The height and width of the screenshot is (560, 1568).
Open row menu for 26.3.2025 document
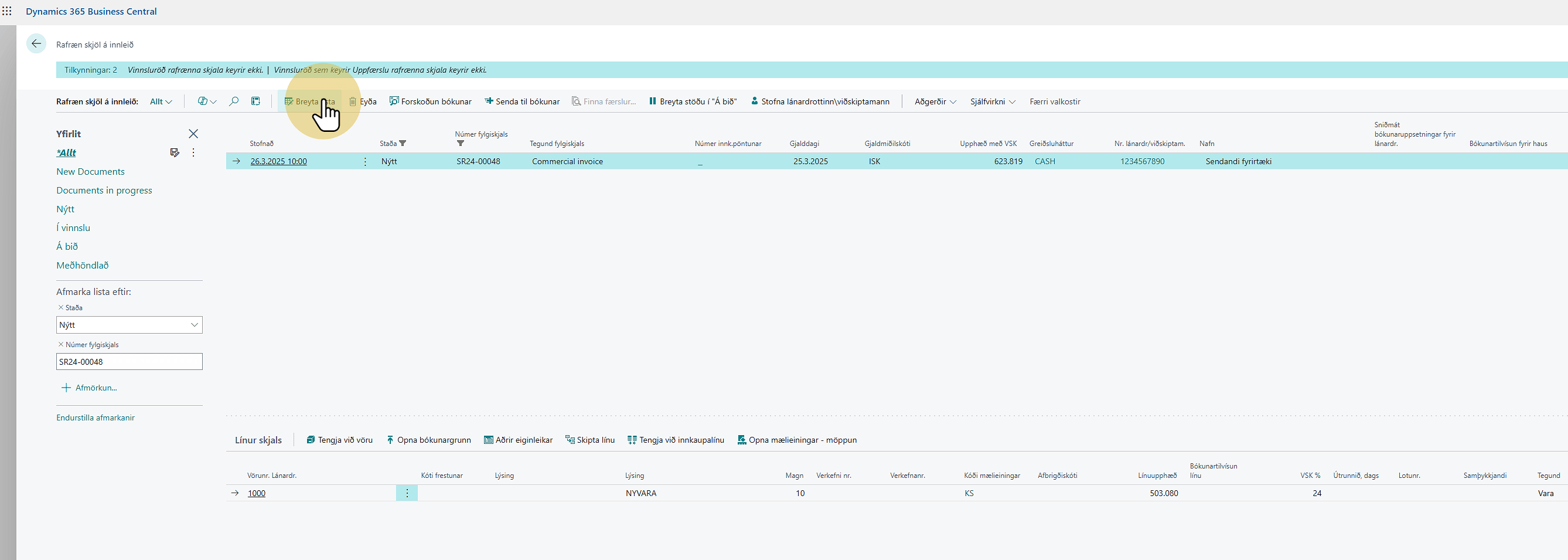tap(365, 161)
